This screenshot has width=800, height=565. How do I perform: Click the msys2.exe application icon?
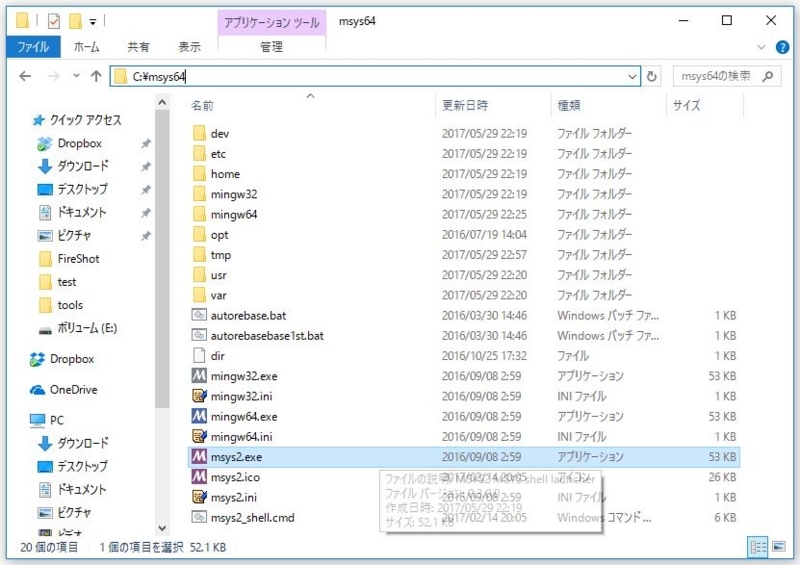point(199,456)
